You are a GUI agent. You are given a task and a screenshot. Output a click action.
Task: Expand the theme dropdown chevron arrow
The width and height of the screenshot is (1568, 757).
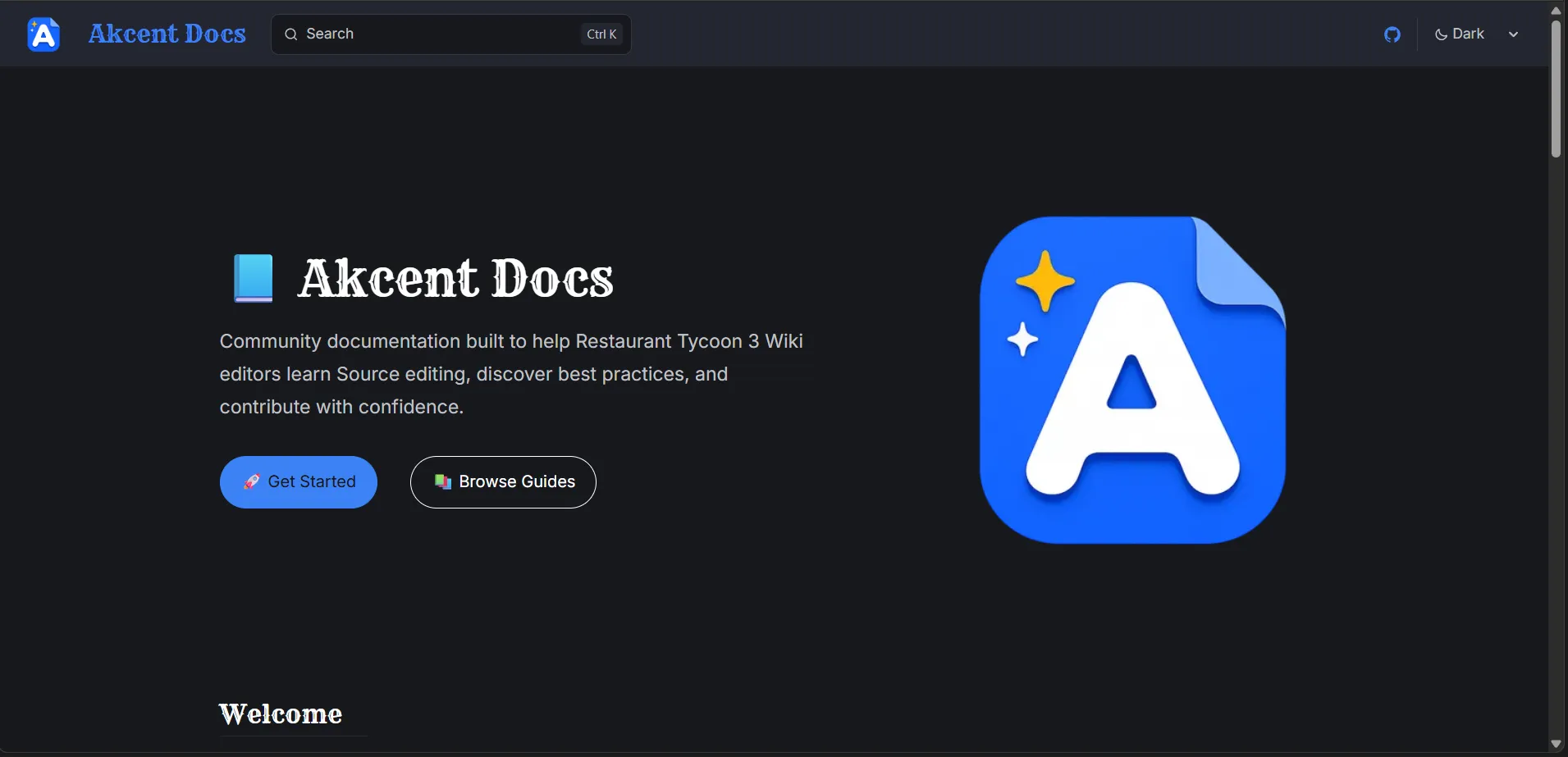click(x=1514, y=34)
